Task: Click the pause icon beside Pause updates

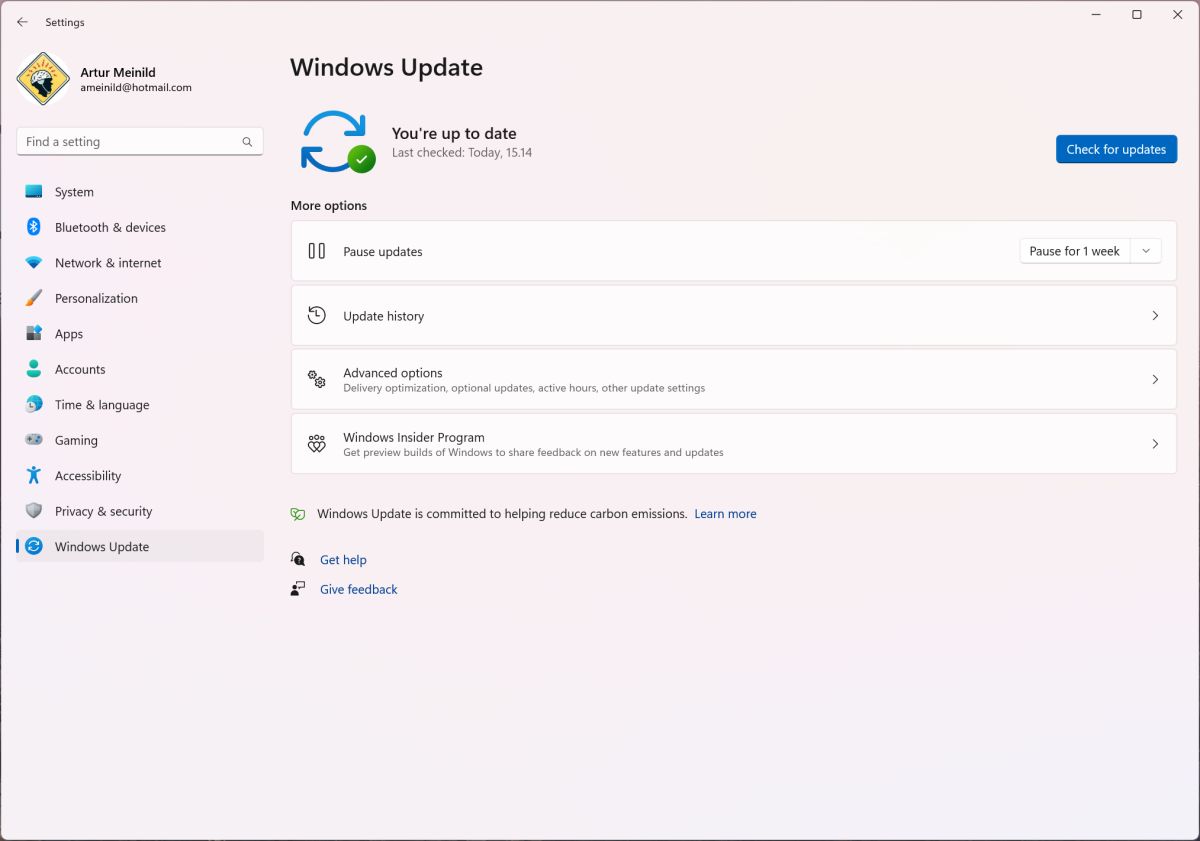Action: [317, 251]
